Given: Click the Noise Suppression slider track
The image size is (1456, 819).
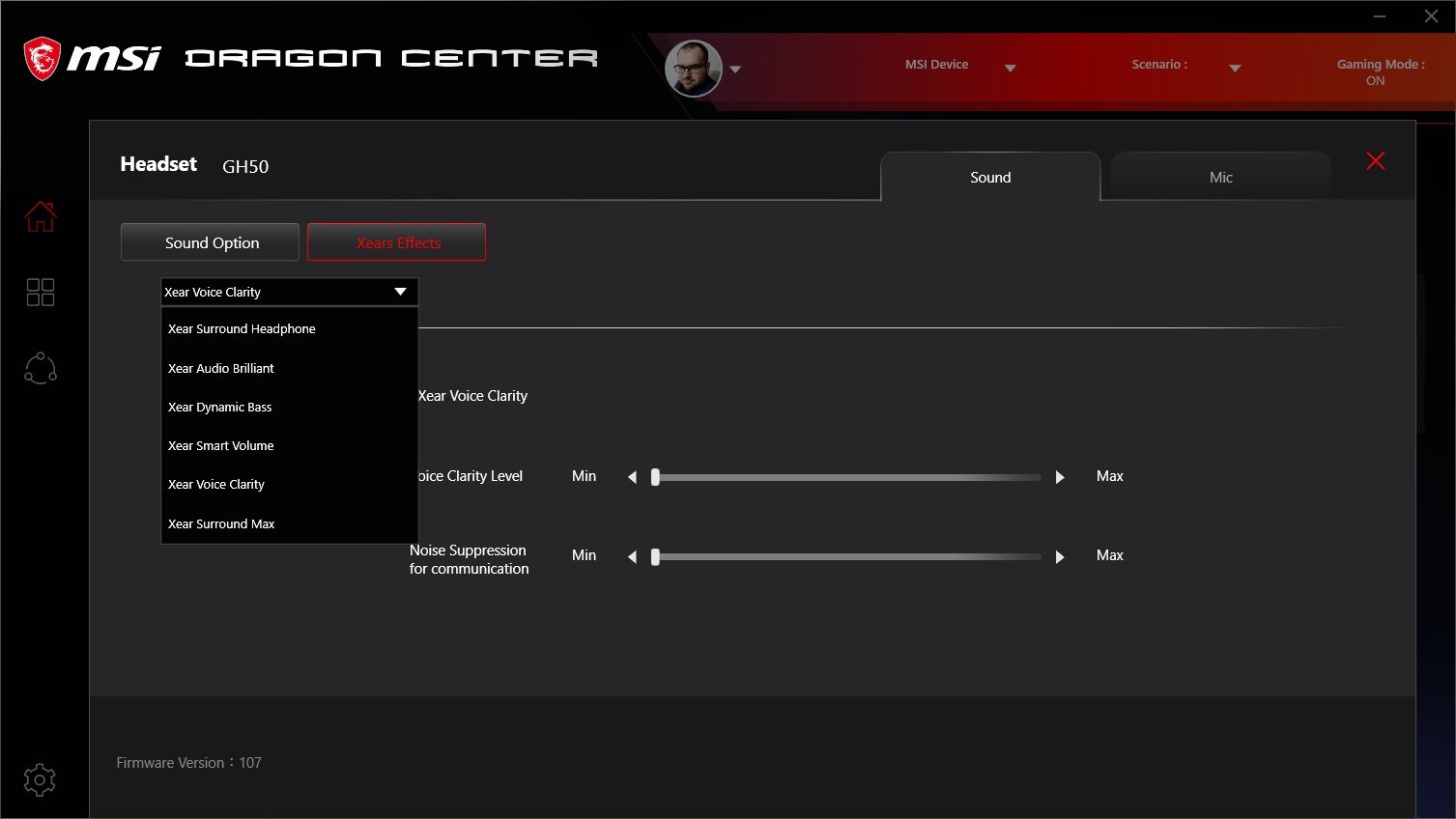Looking at the screenshot, I should click(x=846, y=556).
